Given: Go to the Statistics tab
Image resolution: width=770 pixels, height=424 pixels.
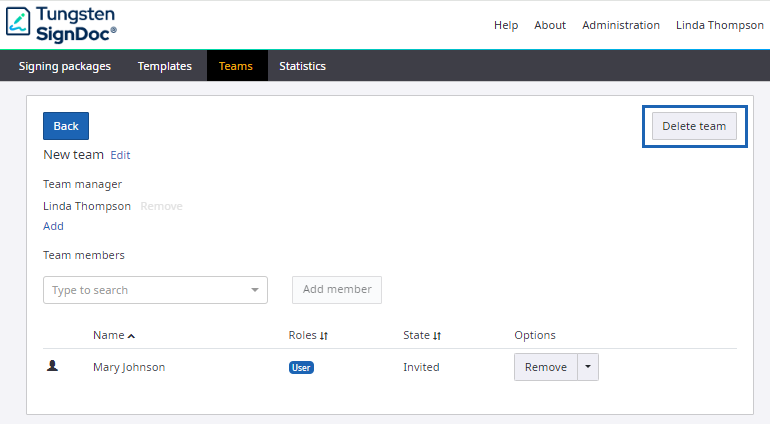Looking at the screenshot, I should pos(302,66).
